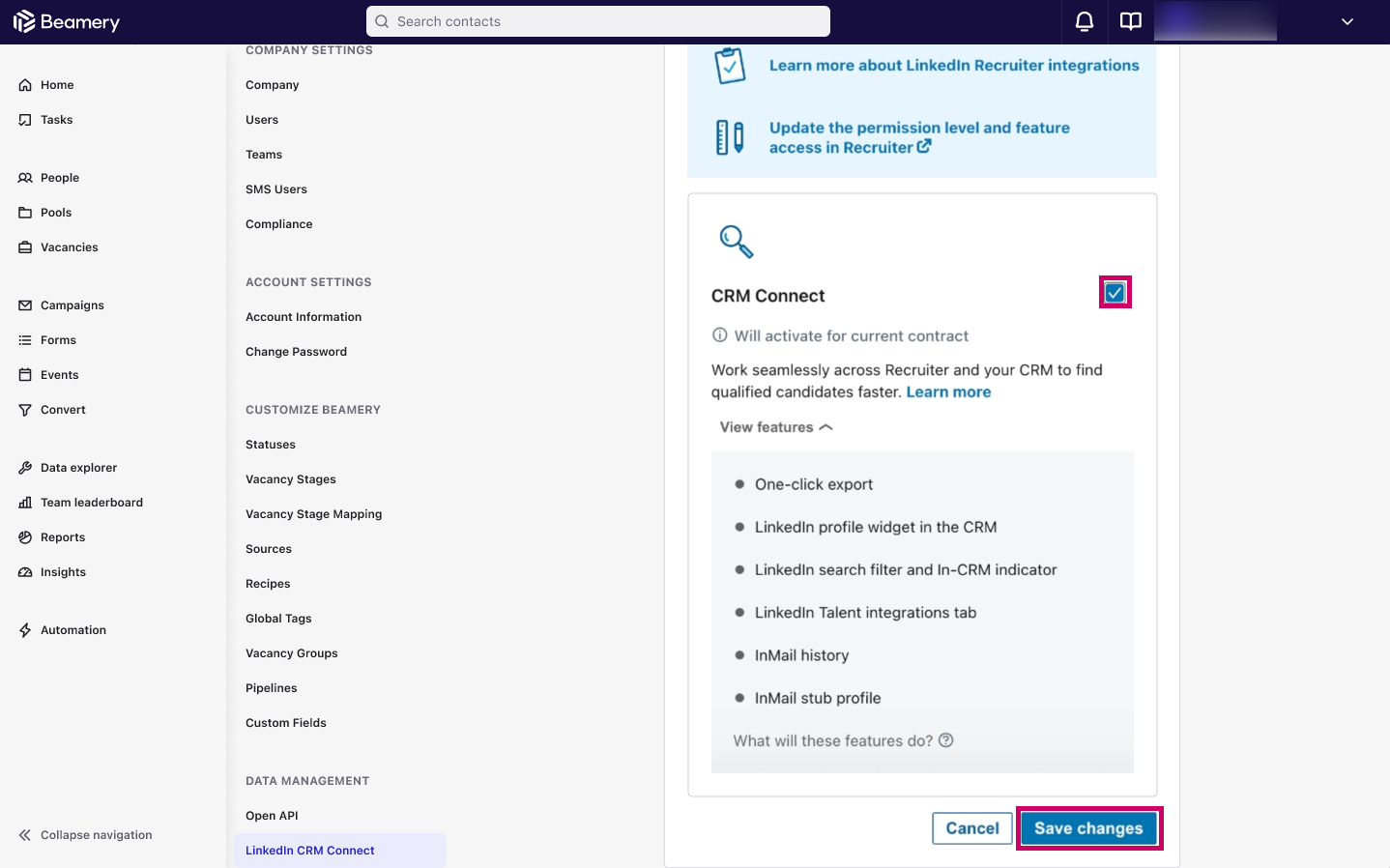Click the ruler and pencil icon
Screen dimensions: 1390x868
pos(730,137)
